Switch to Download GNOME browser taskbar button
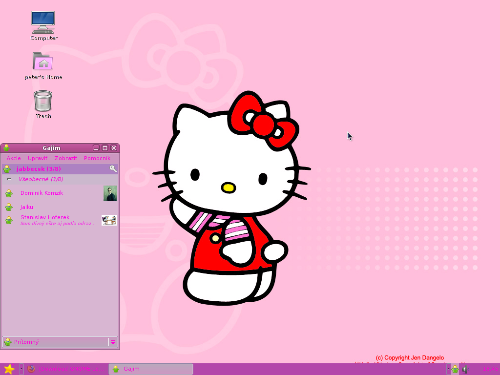The image size is (500, 375). pyautogui.click(x=67, y=369)
